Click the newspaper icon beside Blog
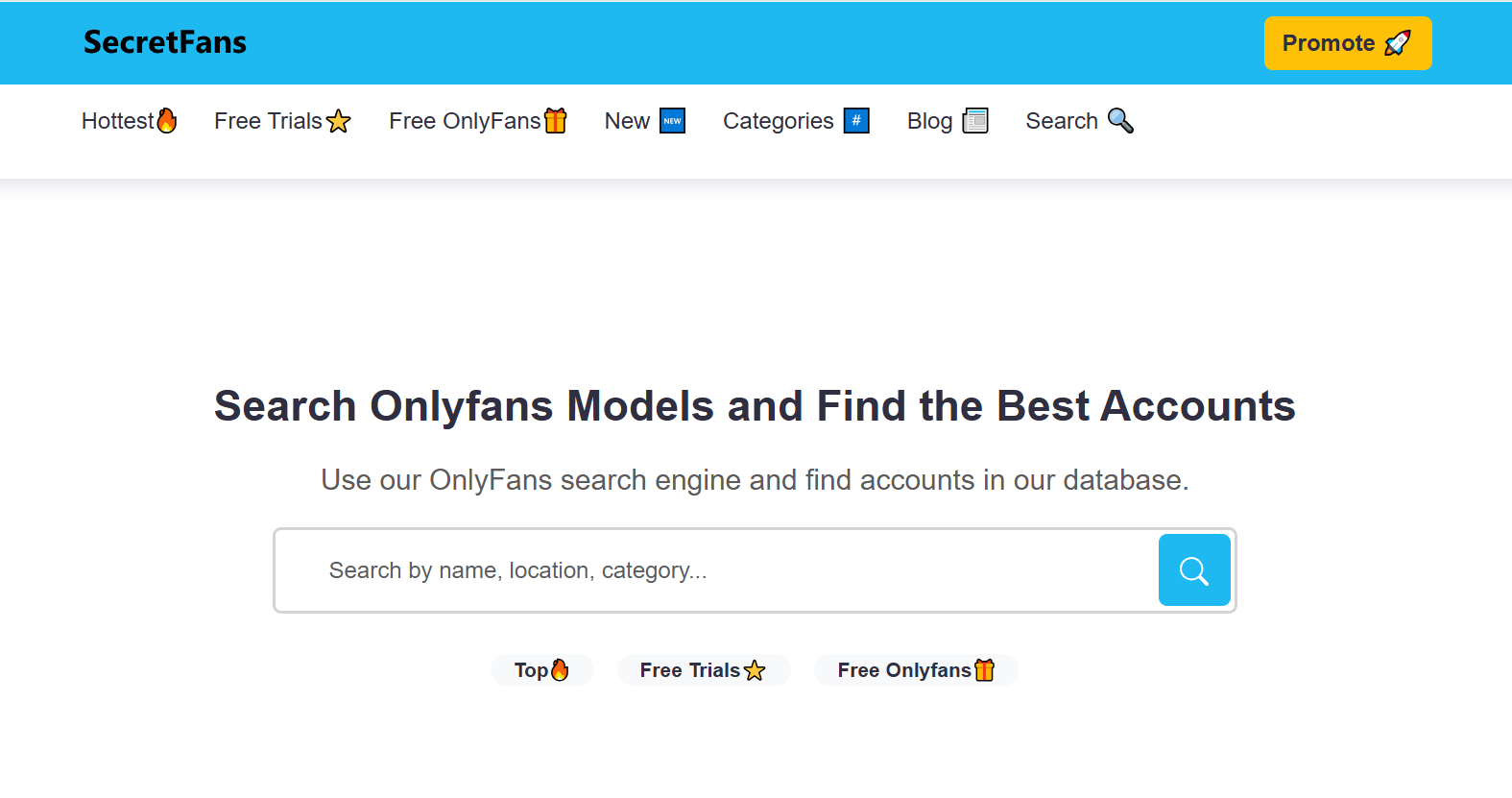1512x798 pixels. (x=975, y=121)
